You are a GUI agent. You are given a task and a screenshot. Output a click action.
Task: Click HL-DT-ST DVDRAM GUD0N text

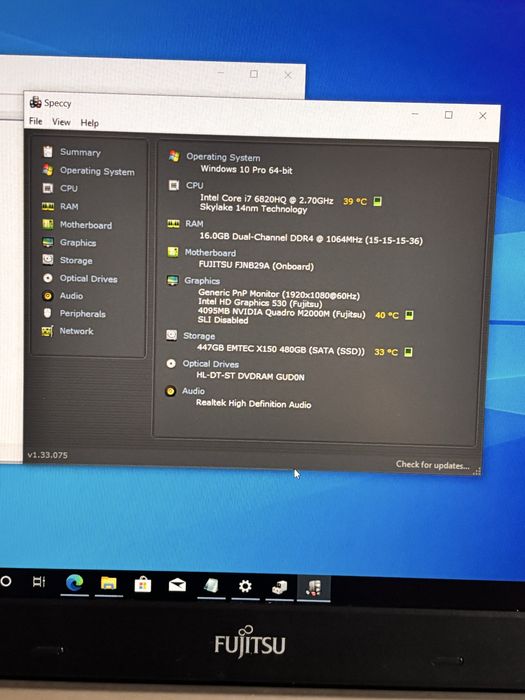[x=250, y=376]
